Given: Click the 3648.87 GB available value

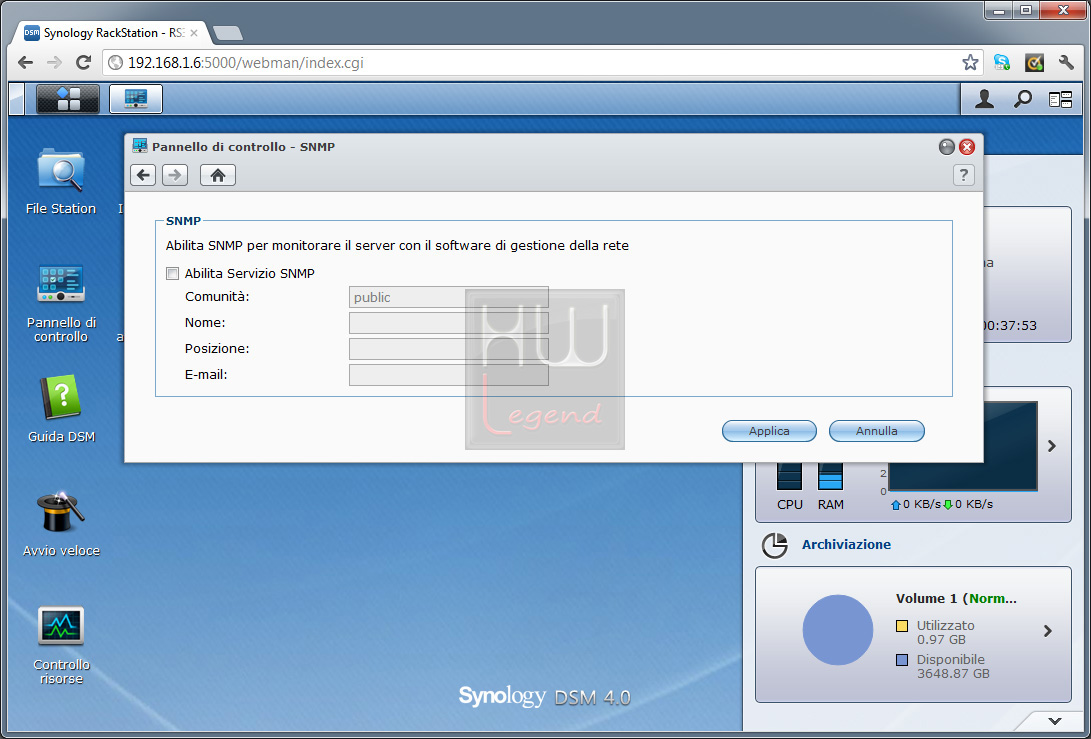Looking at the screenshot, I should click(953, 674).
